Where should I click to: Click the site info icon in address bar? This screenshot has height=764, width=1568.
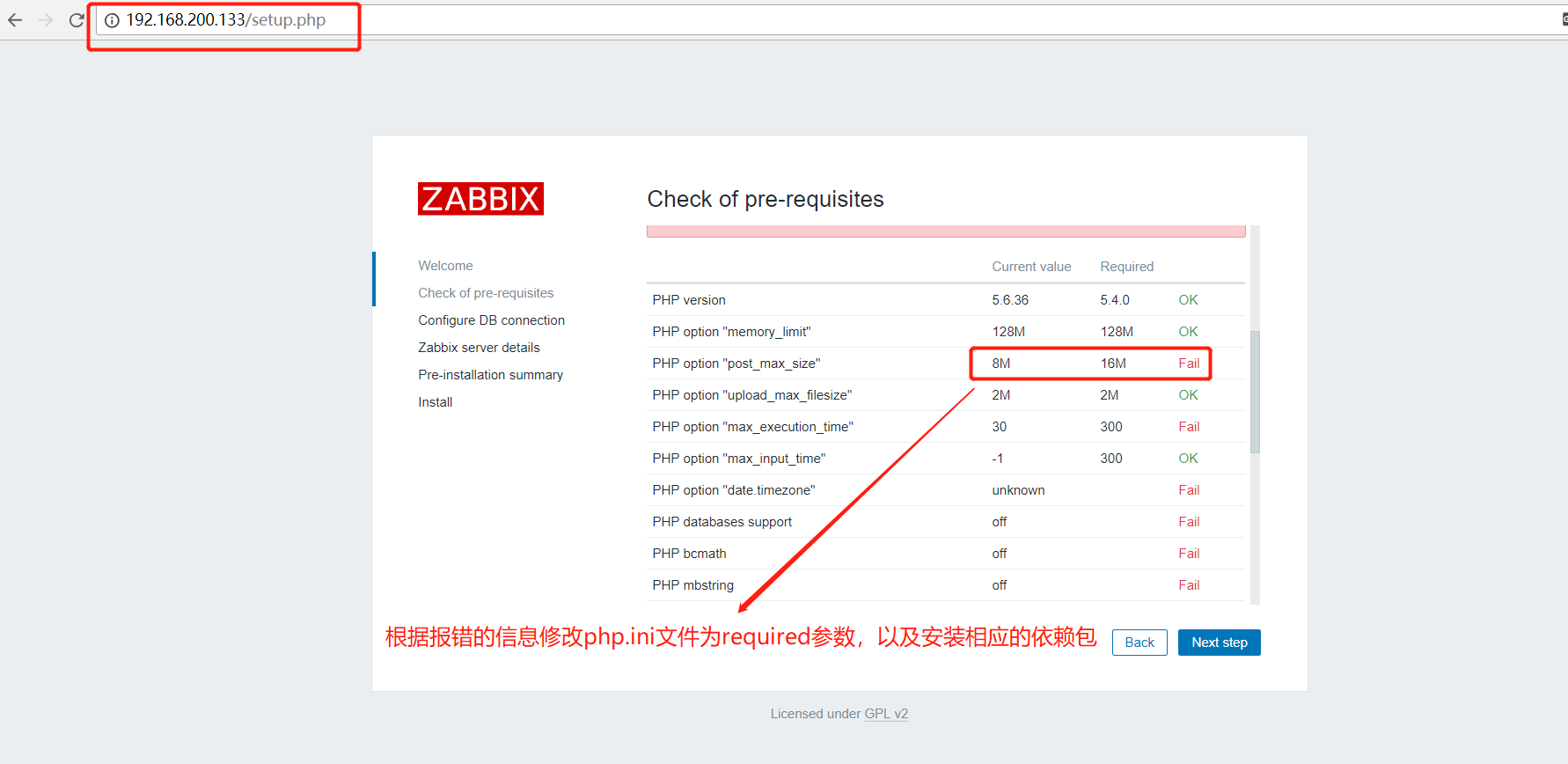112,20
